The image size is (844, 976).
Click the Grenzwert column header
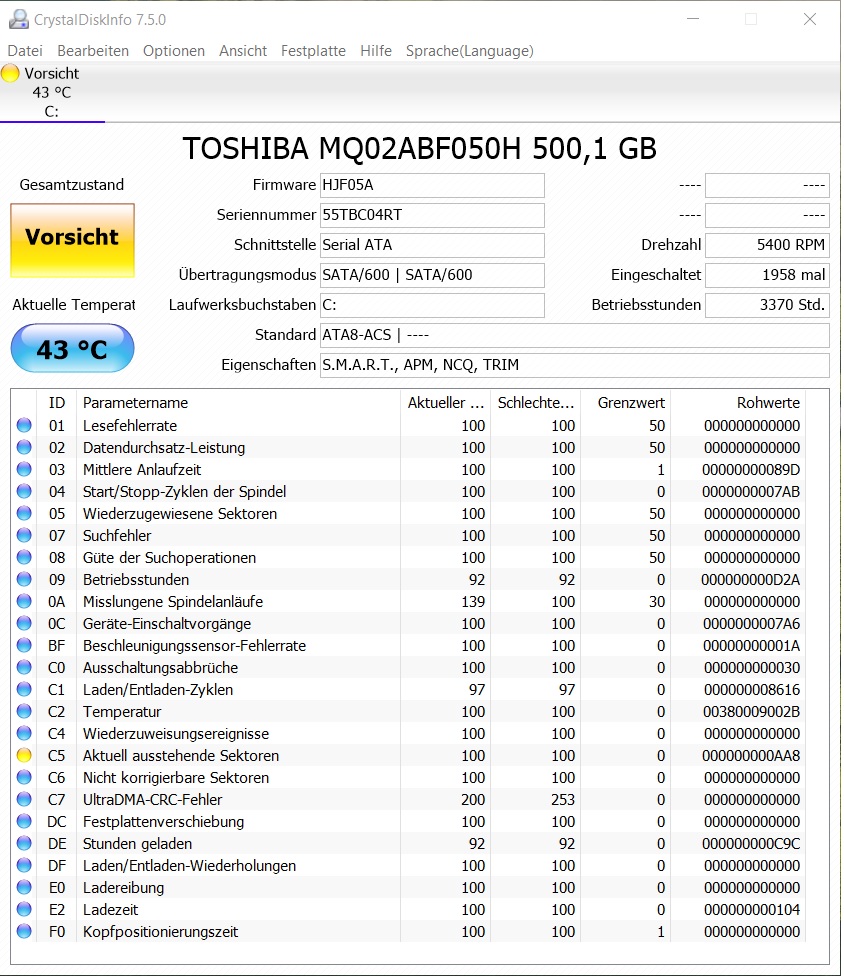[x=626, y=403]
